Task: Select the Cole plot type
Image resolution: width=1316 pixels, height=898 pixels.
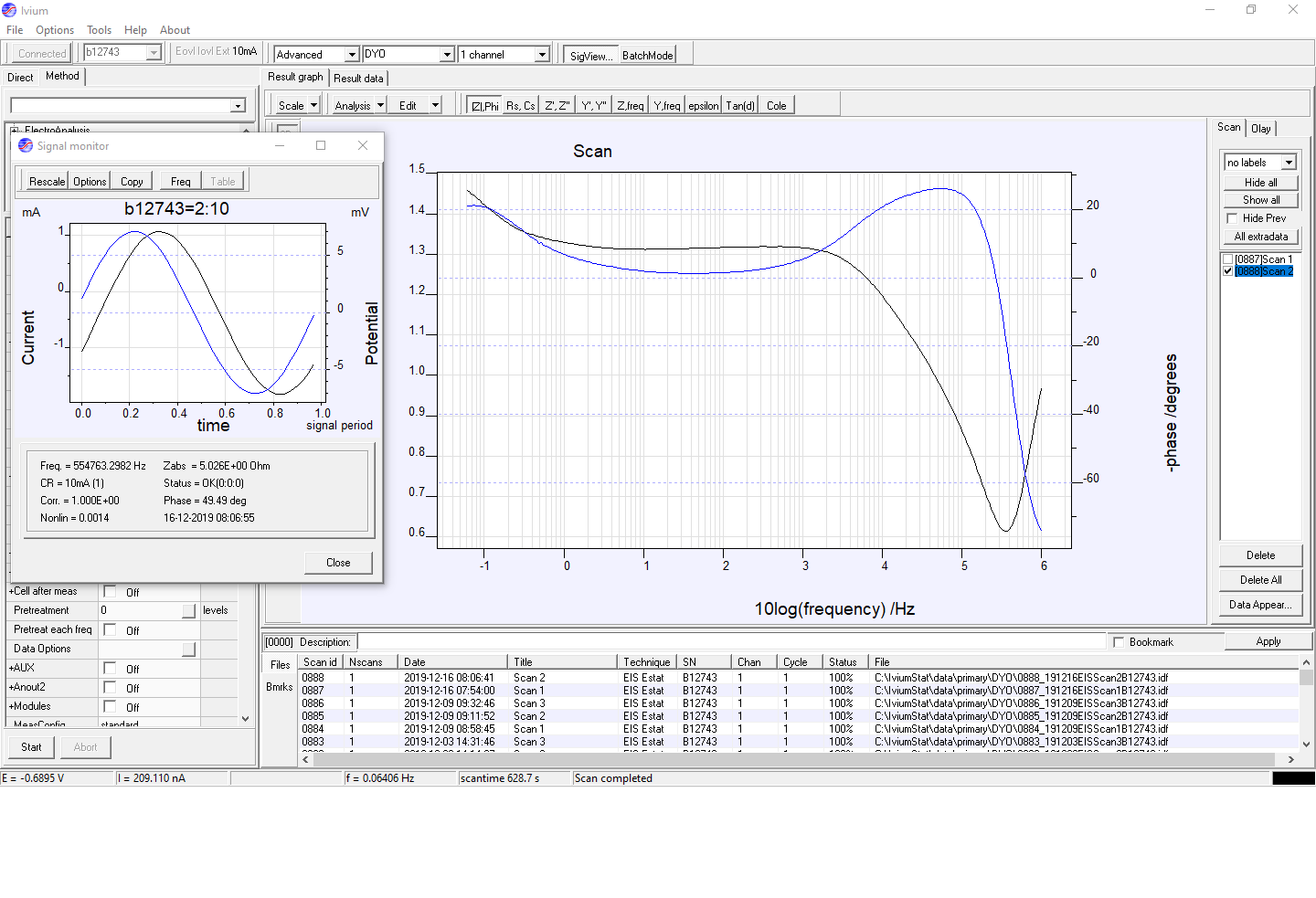Action: coord(777,106)
